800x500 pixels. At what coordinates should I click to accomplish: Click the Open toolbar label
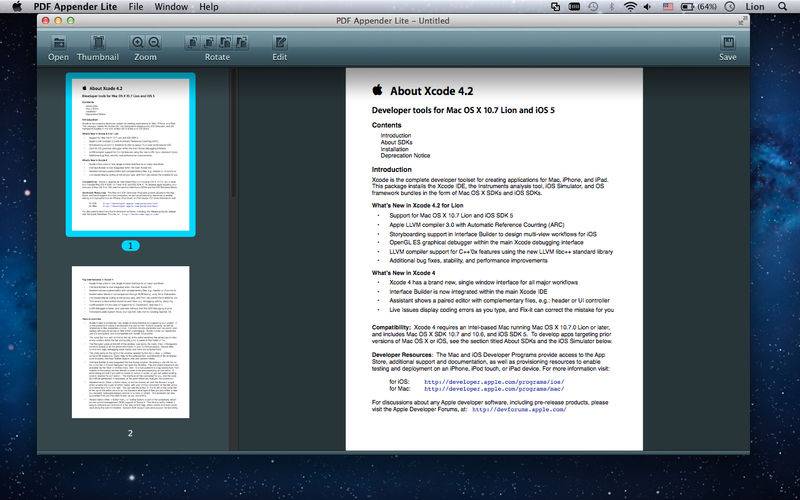pyautogui.click(x=59, y=57)
